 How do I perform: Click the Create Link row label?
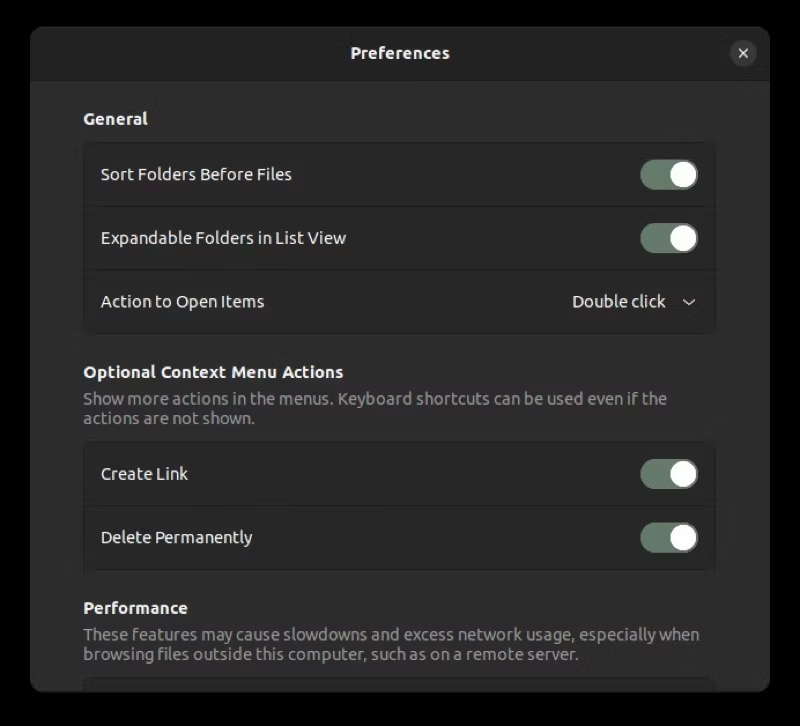144,474
